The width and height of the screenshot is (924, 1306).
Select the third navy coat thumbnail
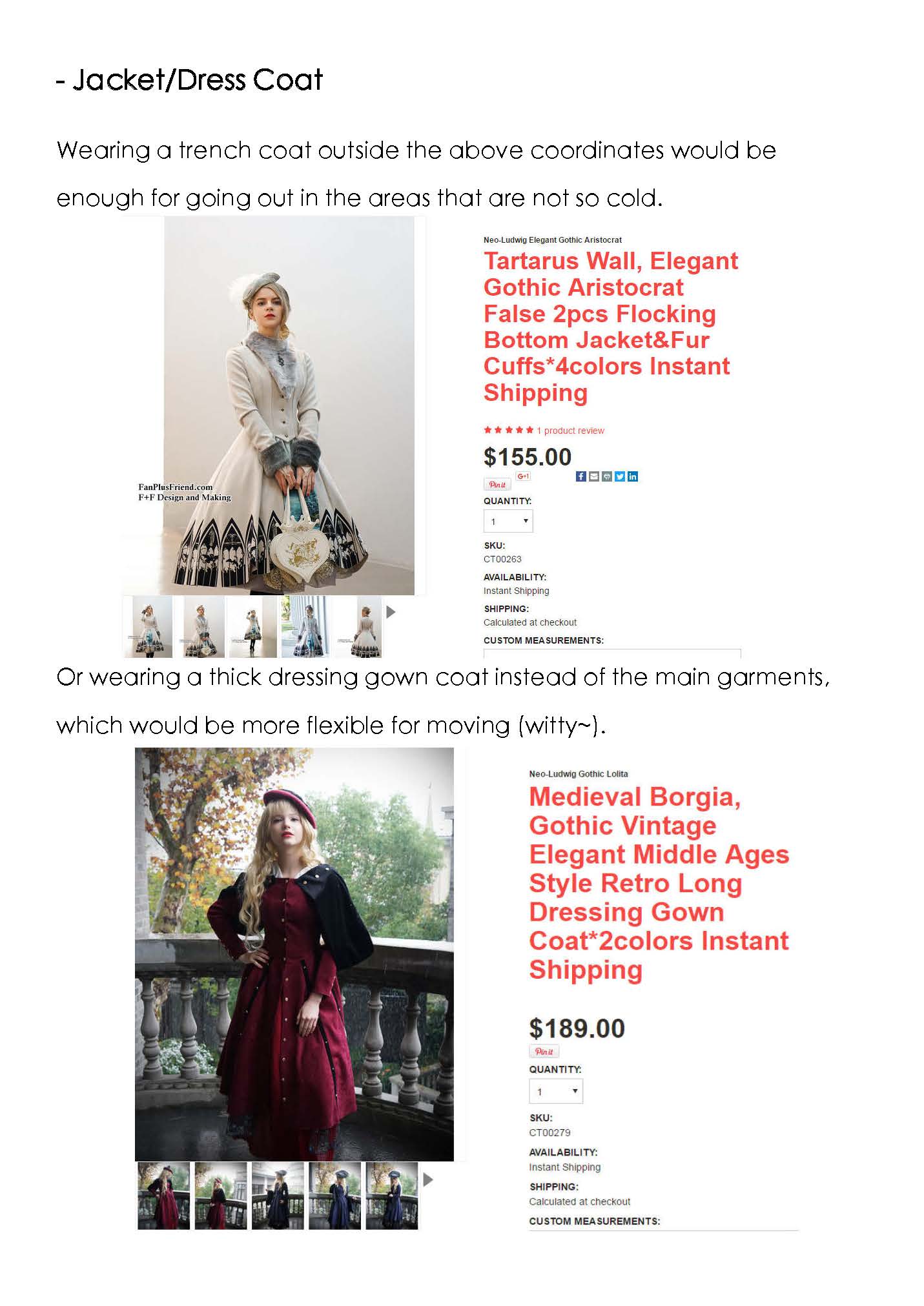pyautogui.click(x=391, y=1196)
